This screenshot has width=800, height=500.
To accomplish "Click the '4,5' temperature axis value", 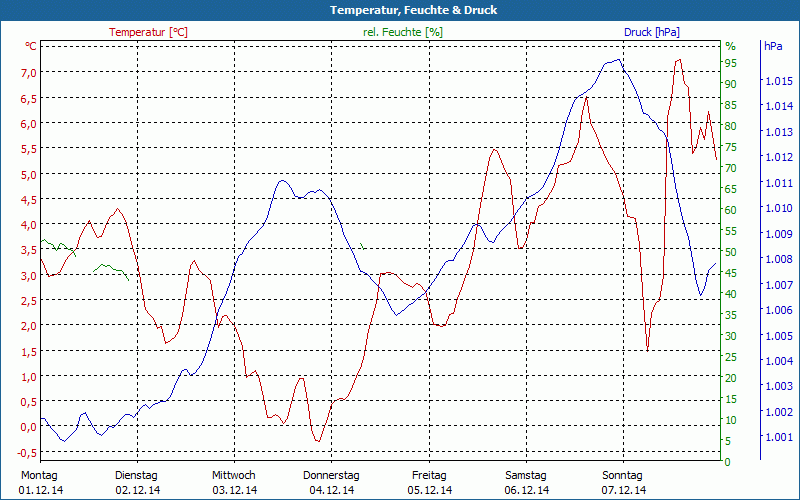I will (x=29, y=199).
